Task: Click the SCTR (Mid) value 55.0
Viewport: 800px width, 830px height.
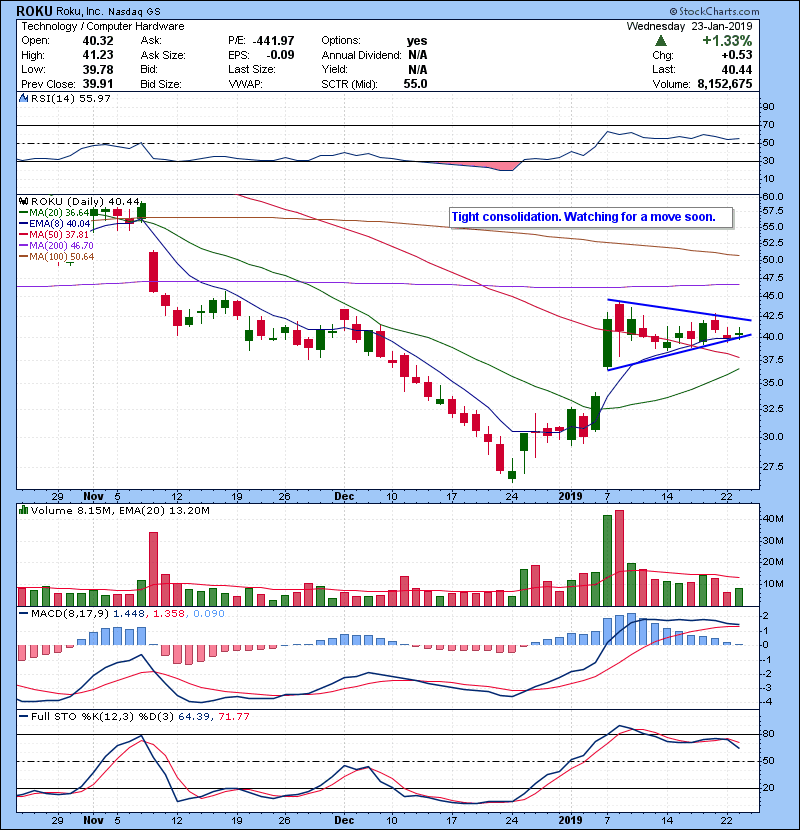Action: 416,84
